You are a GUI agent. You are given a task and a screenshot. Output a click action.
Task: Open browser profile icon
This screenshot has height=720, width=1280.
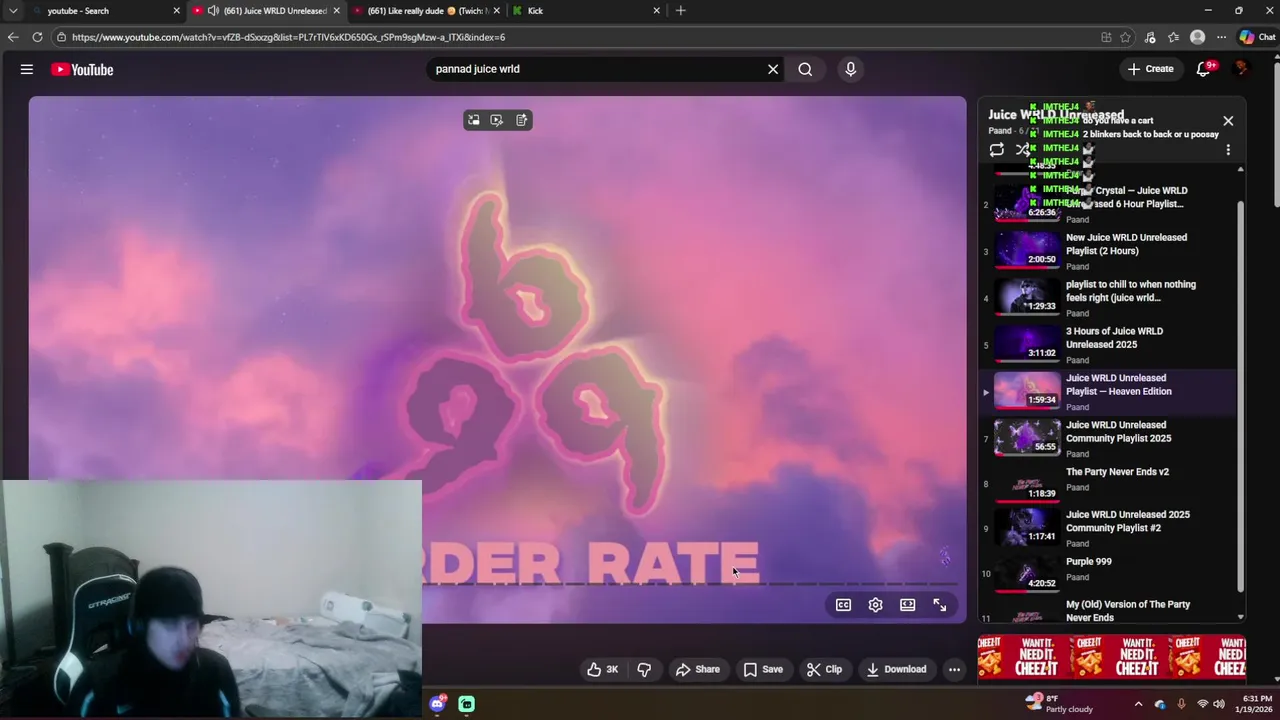tap(1197, 37)
